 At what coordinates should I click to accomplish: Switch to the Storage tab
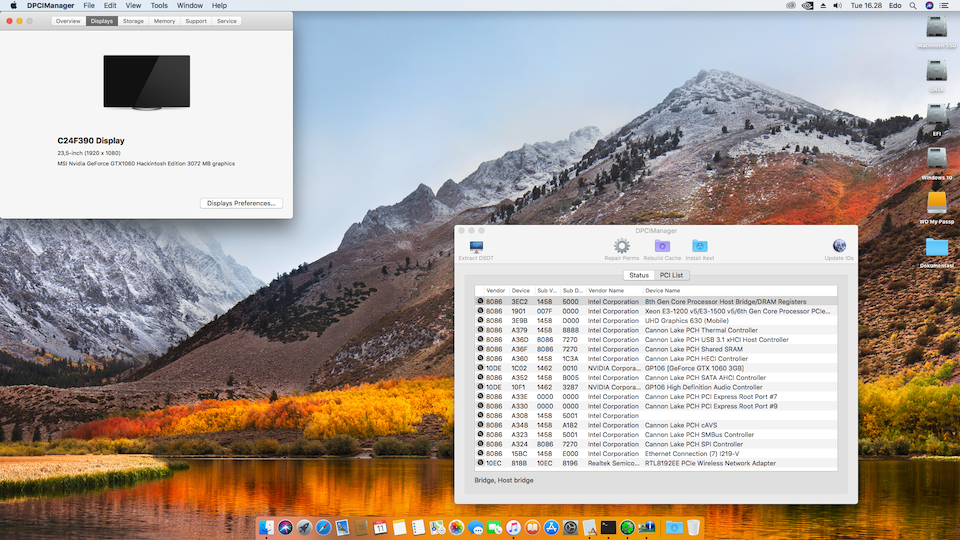point(133,21)
